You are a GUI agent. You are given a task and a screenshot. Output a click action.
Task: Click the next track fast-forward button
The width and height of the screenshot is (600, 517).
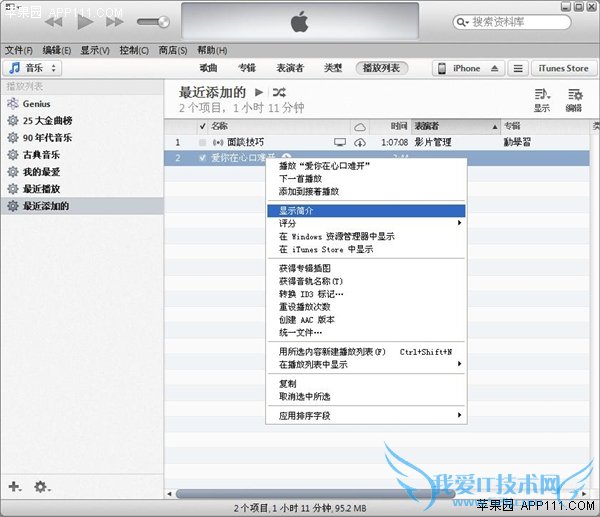point(114,22)
